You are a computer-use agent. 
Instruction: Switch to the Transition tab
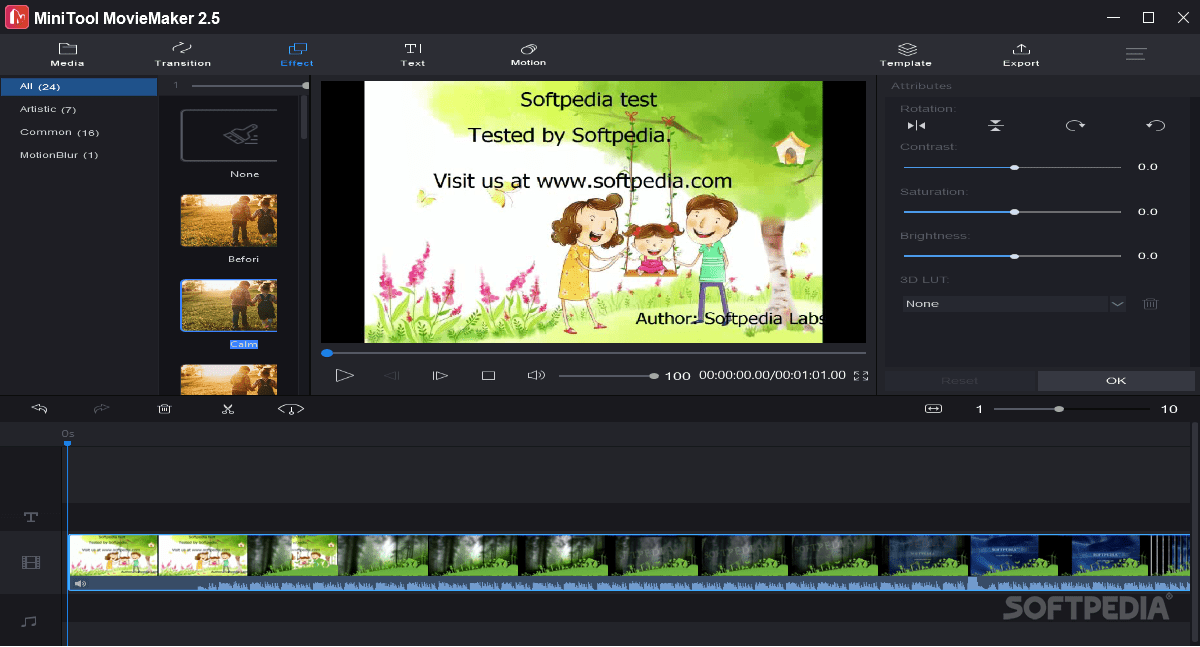coord(182,54)
